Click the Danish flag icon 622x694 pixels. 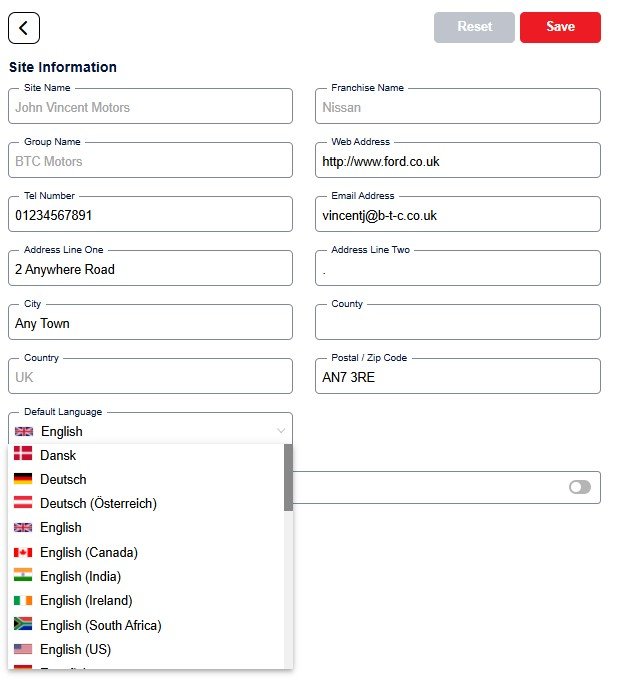23,455
